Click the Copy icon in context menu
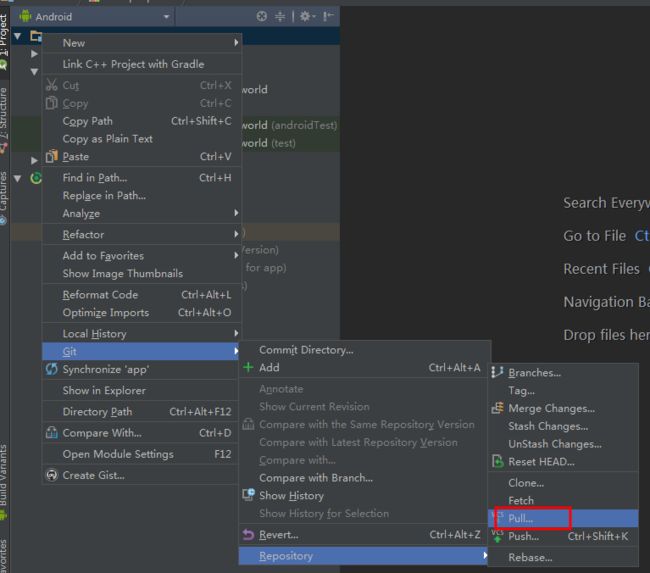650x573 pixels. 51,103
